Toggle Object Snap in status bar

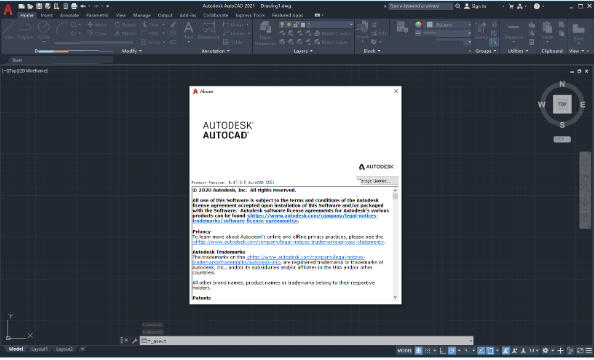pyautogui.click(x=490, y=351)
